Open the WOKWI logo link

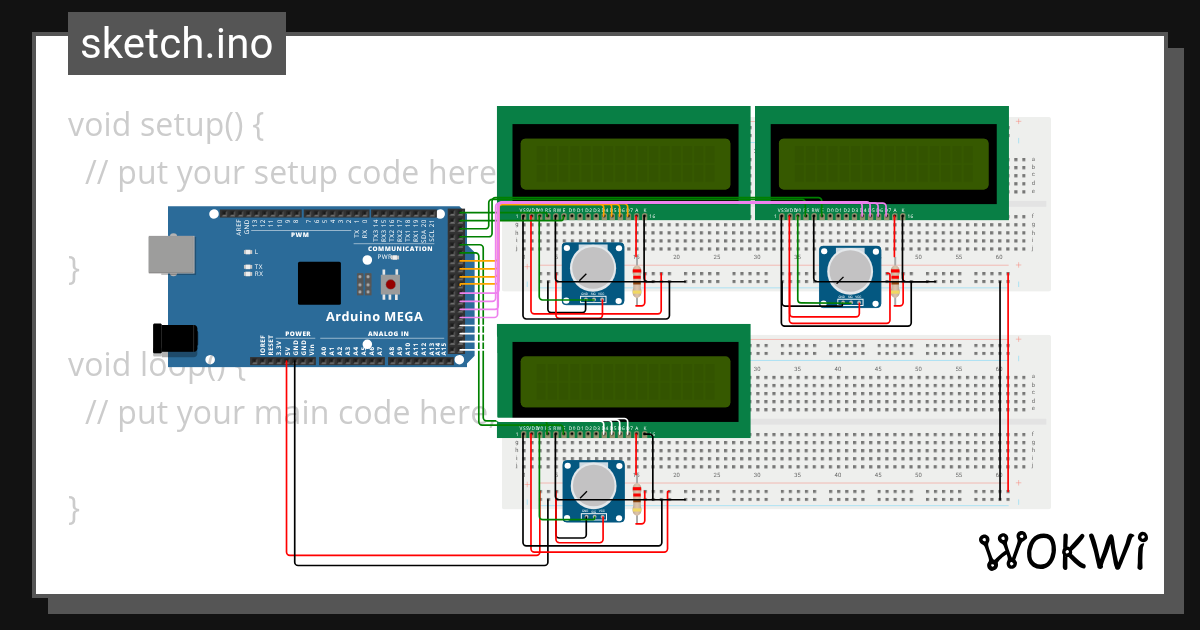point(1065,549)
